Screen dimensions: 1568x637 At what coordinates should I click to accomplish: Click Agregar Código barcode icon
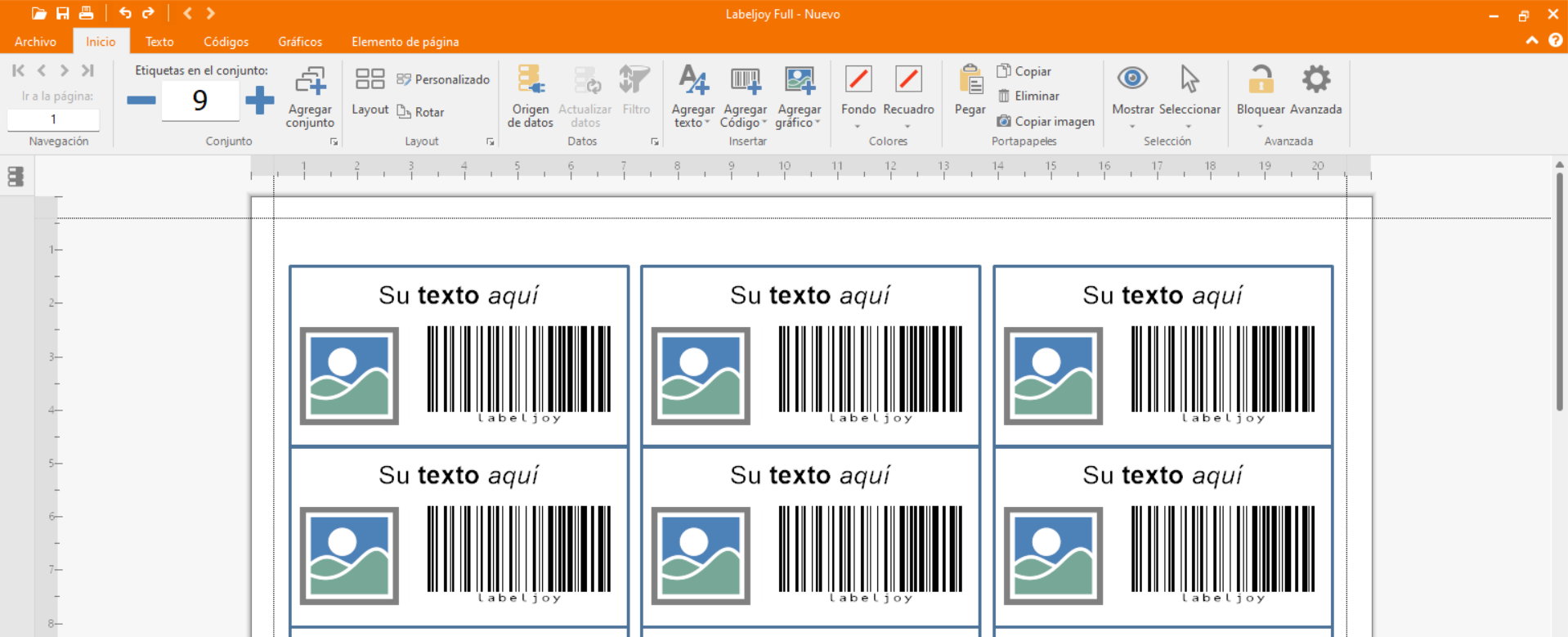click(745, 81)
